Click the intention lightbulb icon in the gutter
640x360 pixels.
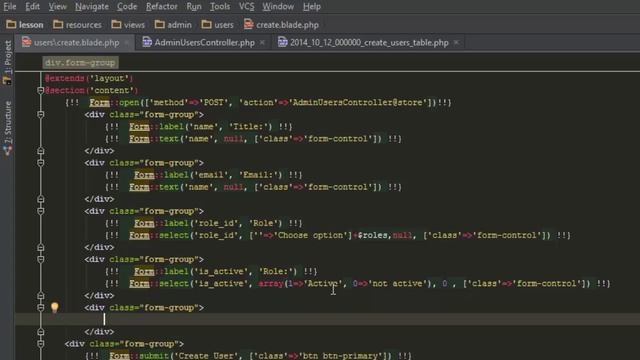click(x=54, y=307)
